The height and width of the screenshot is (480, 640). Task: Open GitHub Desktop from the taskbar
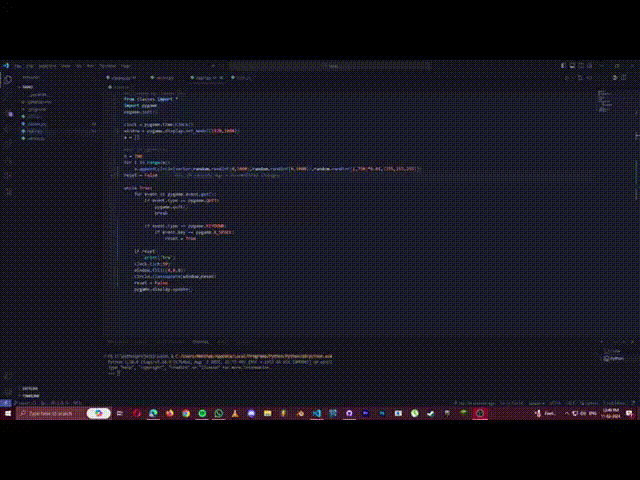[349, 413]
